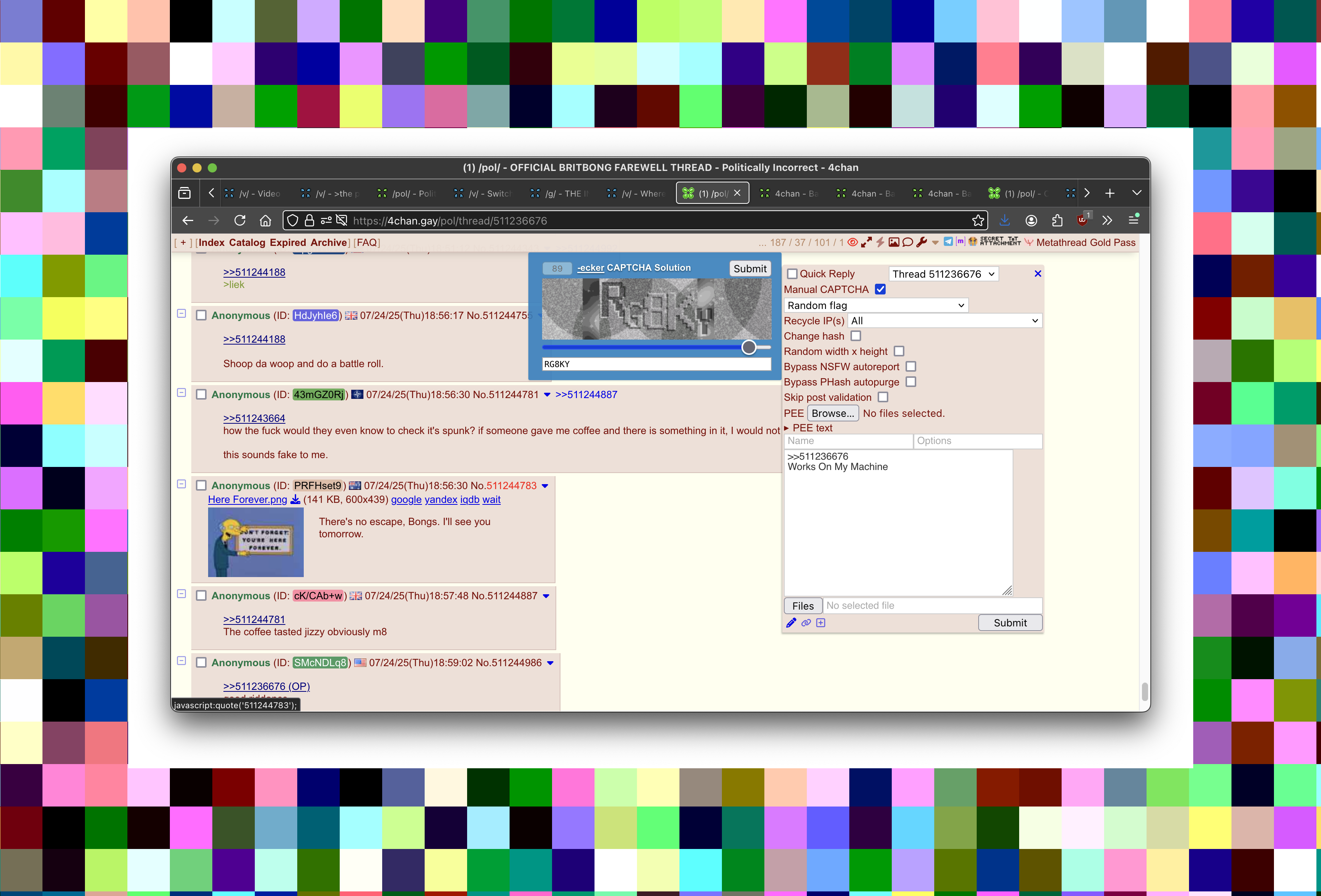Click the page vertical scrollbar thumb
Image resolution: width=1321 pixels, height=896 pixels.
point(1144,692)
